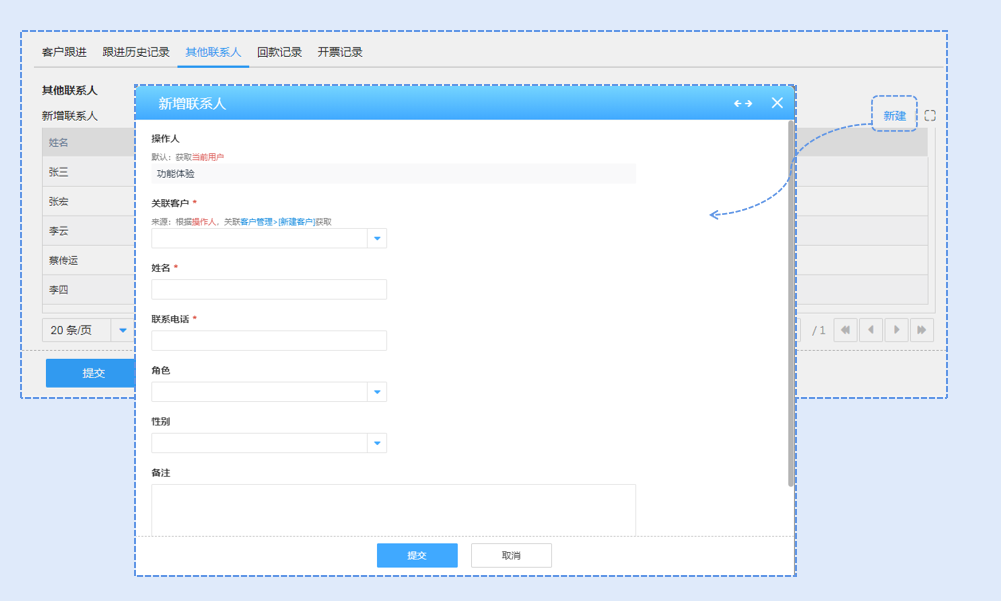Viewport: 1001px width, 601px height.
Task: Change the 20 条/页 page size
Action: coord(122,330)
